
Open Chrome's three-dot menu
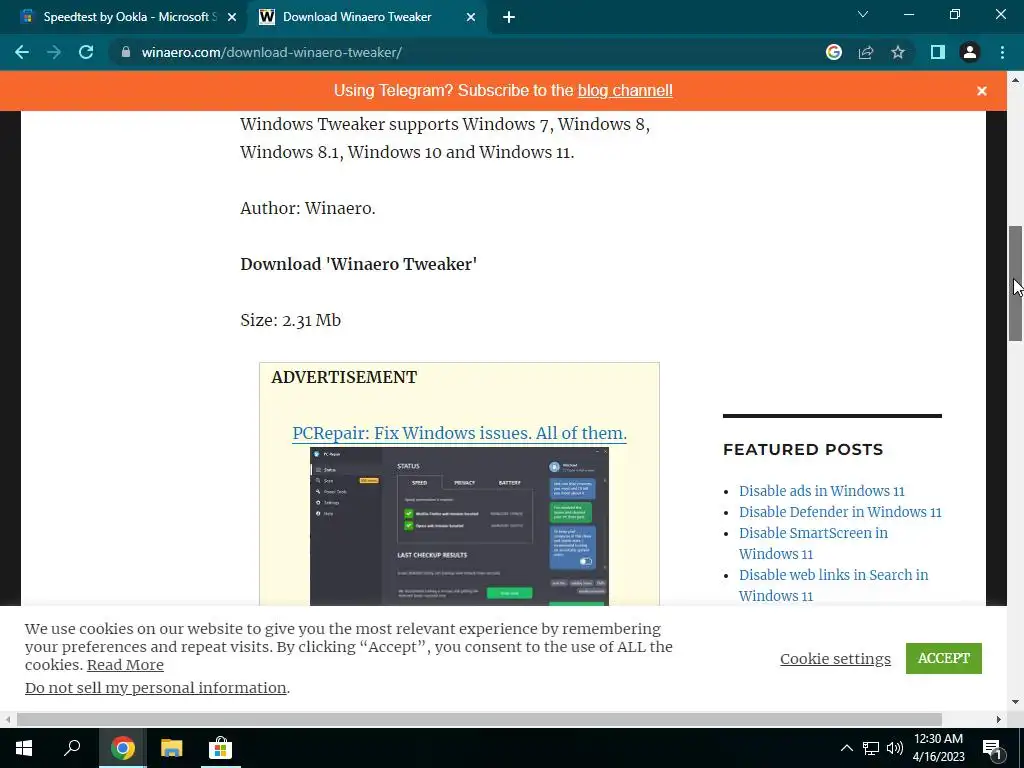1002,52
